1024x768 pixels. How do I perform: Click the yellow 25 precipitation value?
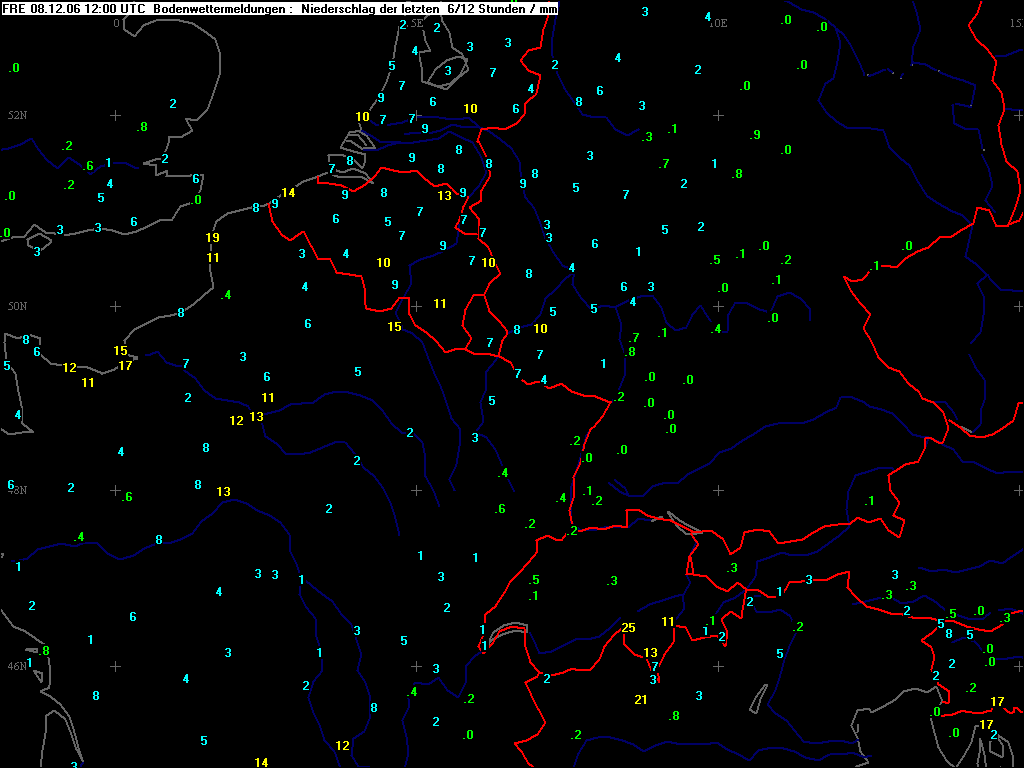628,628
